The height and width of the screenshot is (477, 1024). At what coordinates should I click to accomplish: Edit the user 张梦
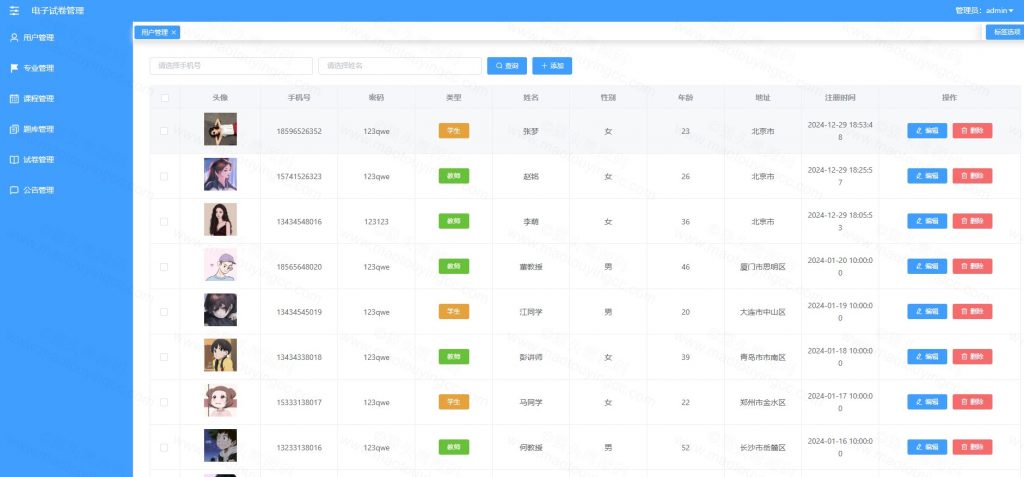click(927, 131)
